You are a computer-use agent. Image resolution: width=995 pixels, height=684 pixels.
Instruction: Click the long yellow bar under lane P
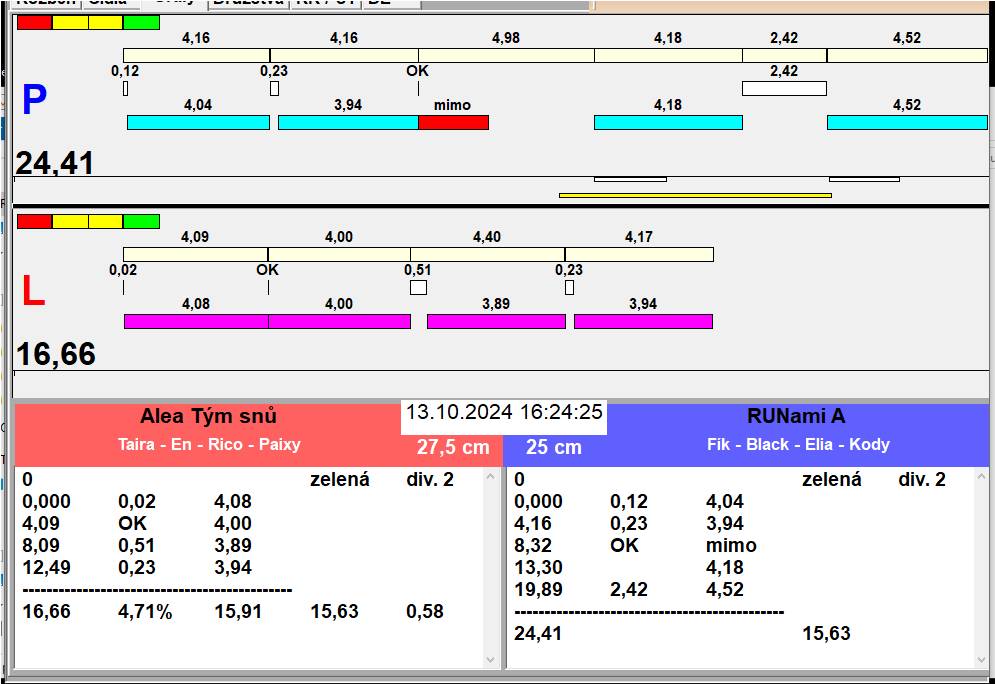pyautogui.click(x=695, y=195)
